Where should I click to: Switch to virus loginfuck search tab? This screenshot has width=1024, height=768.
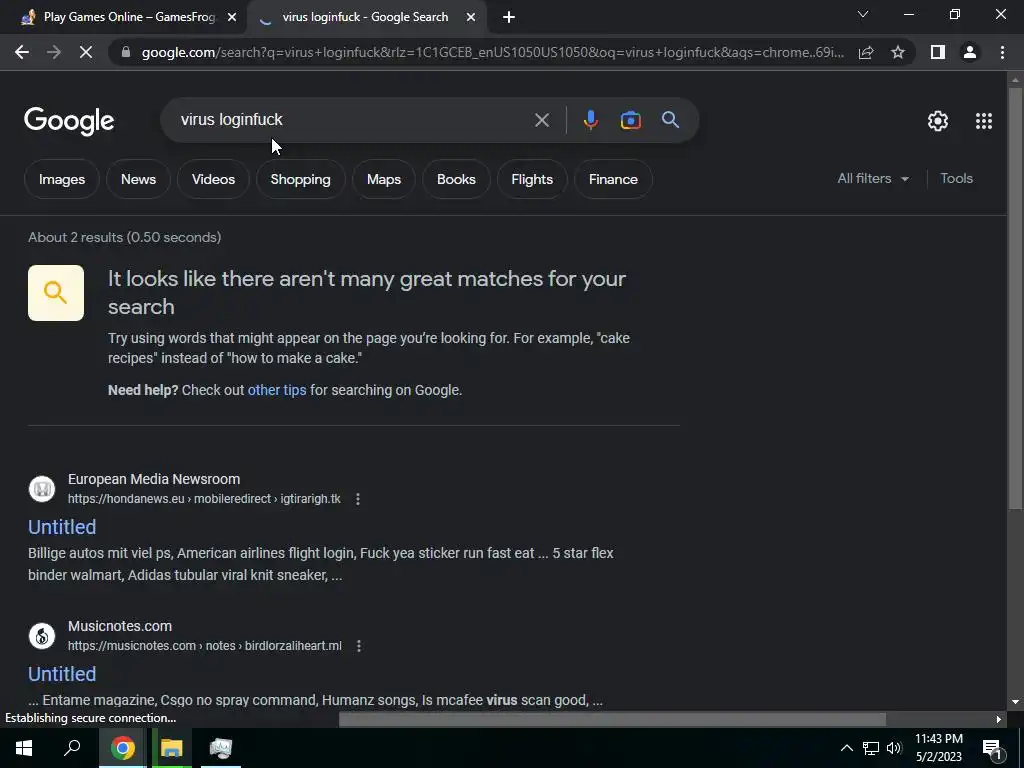click(366, 18)
